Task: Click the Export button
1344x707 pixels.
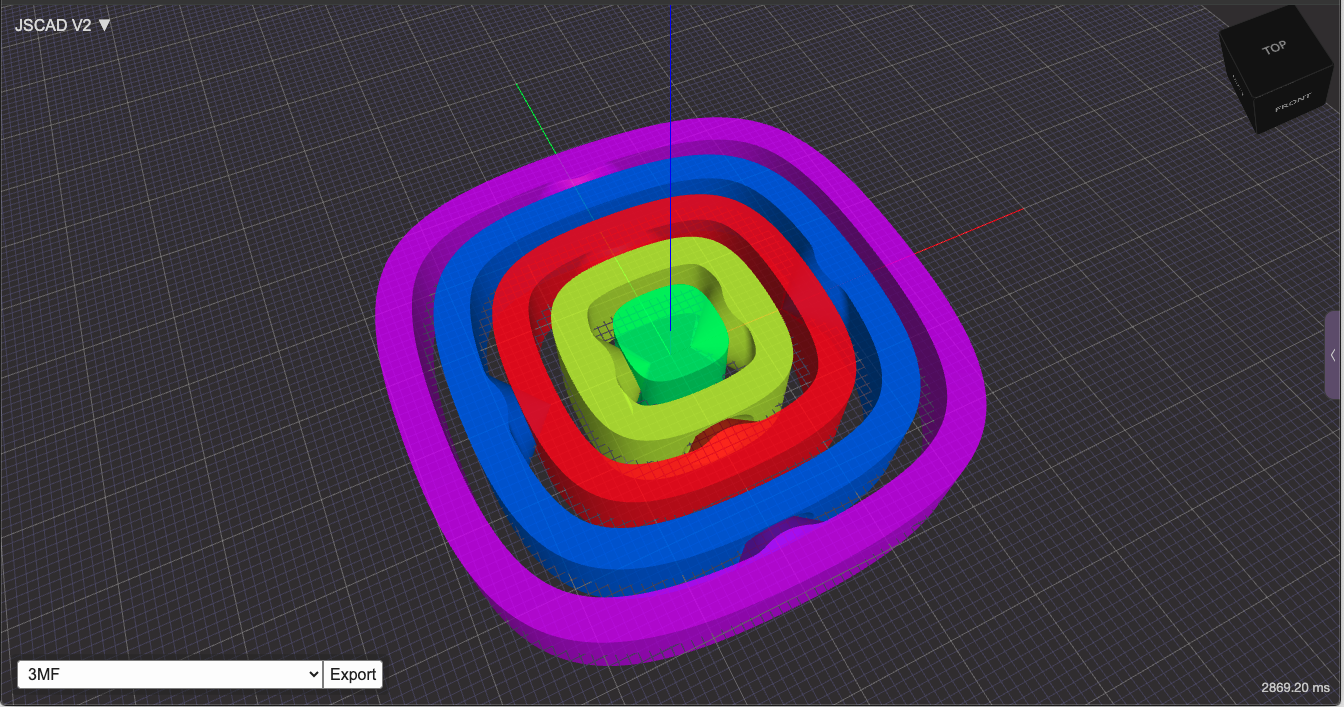Action: pyautogui.click(x=353, y=674)
